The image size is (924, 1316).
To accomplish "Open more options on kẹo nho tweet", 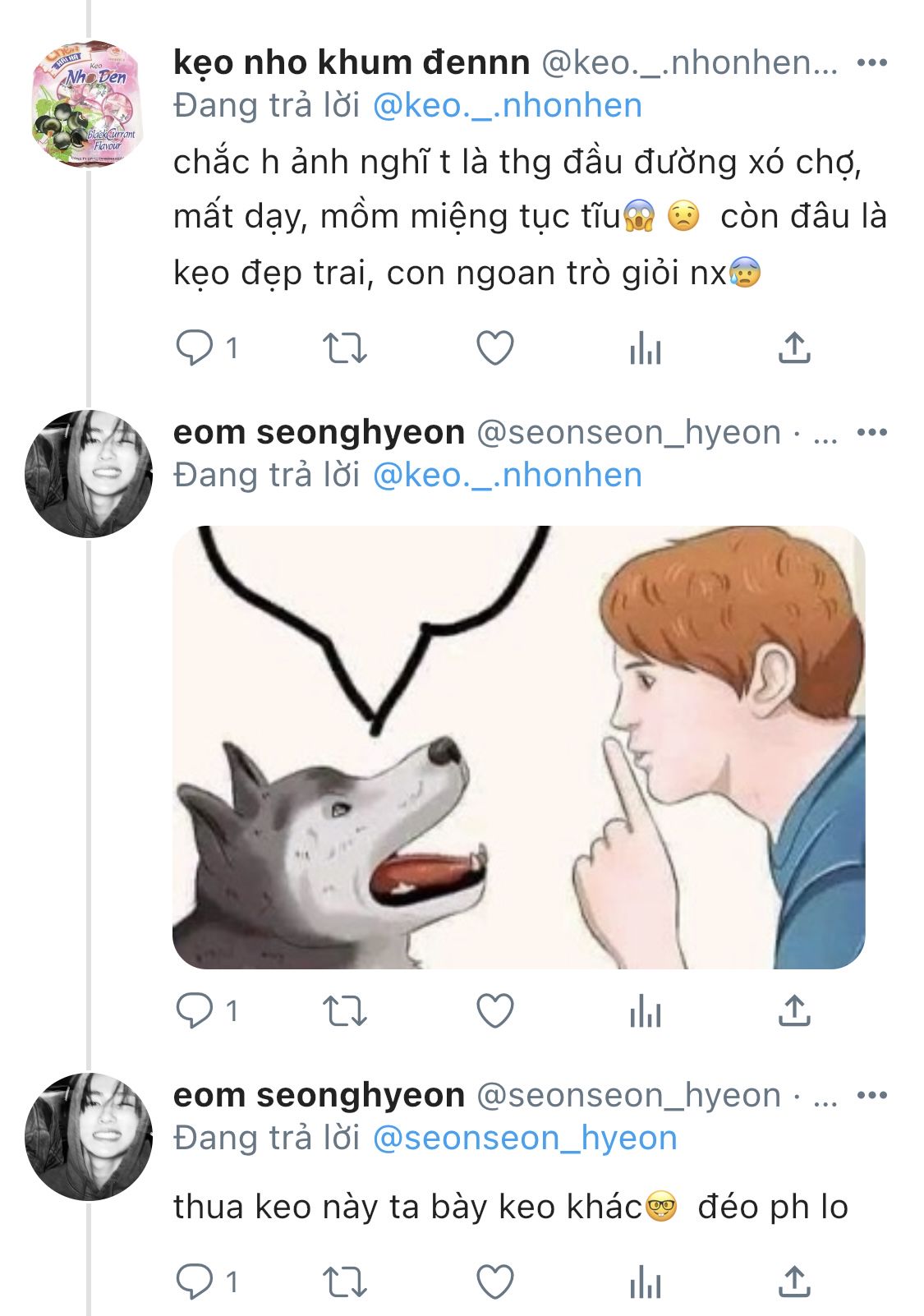I will click(871, 62).
